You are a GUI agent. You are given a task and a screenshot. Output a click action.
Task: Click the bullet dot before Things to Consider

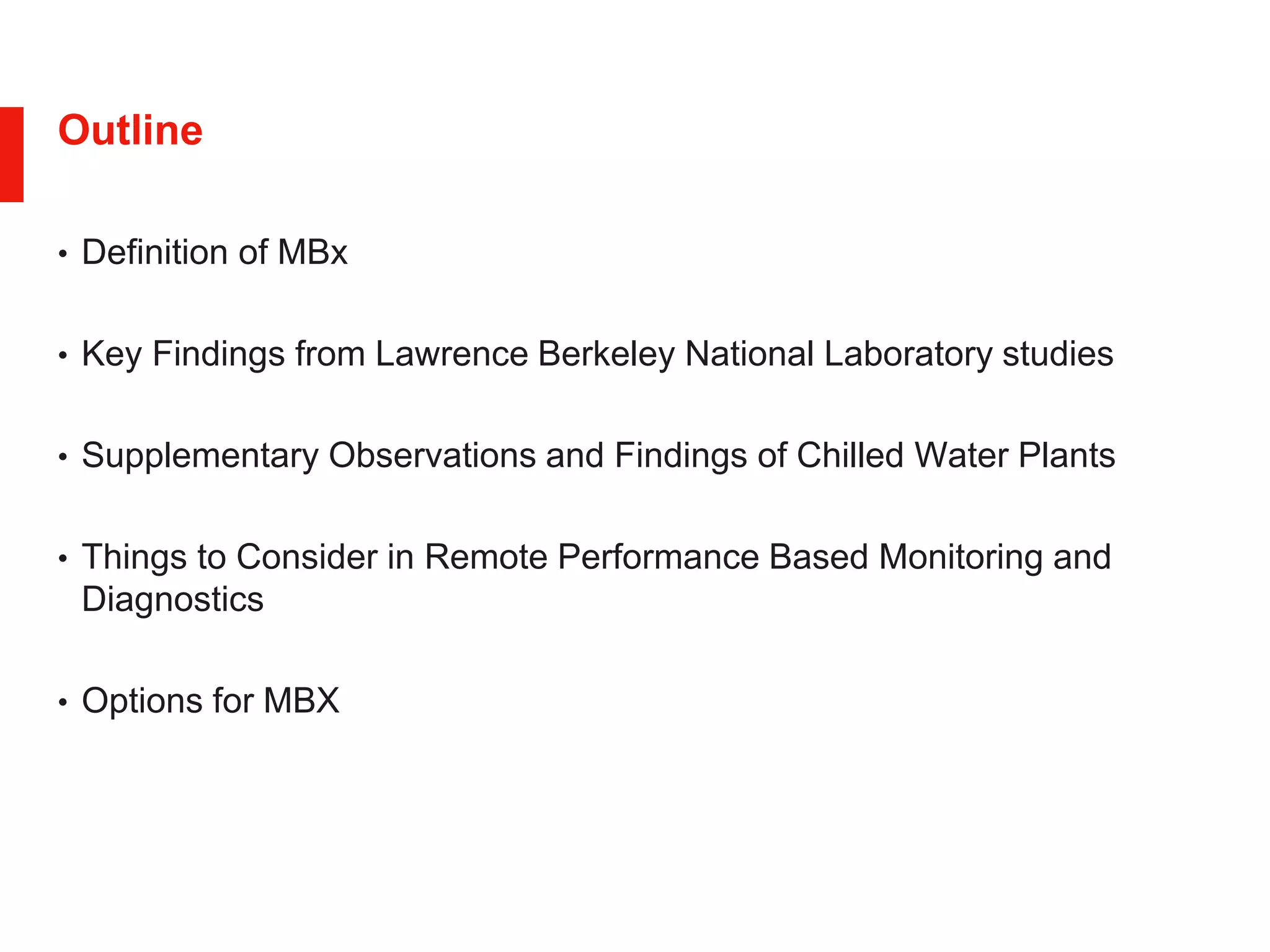point(62,559)
